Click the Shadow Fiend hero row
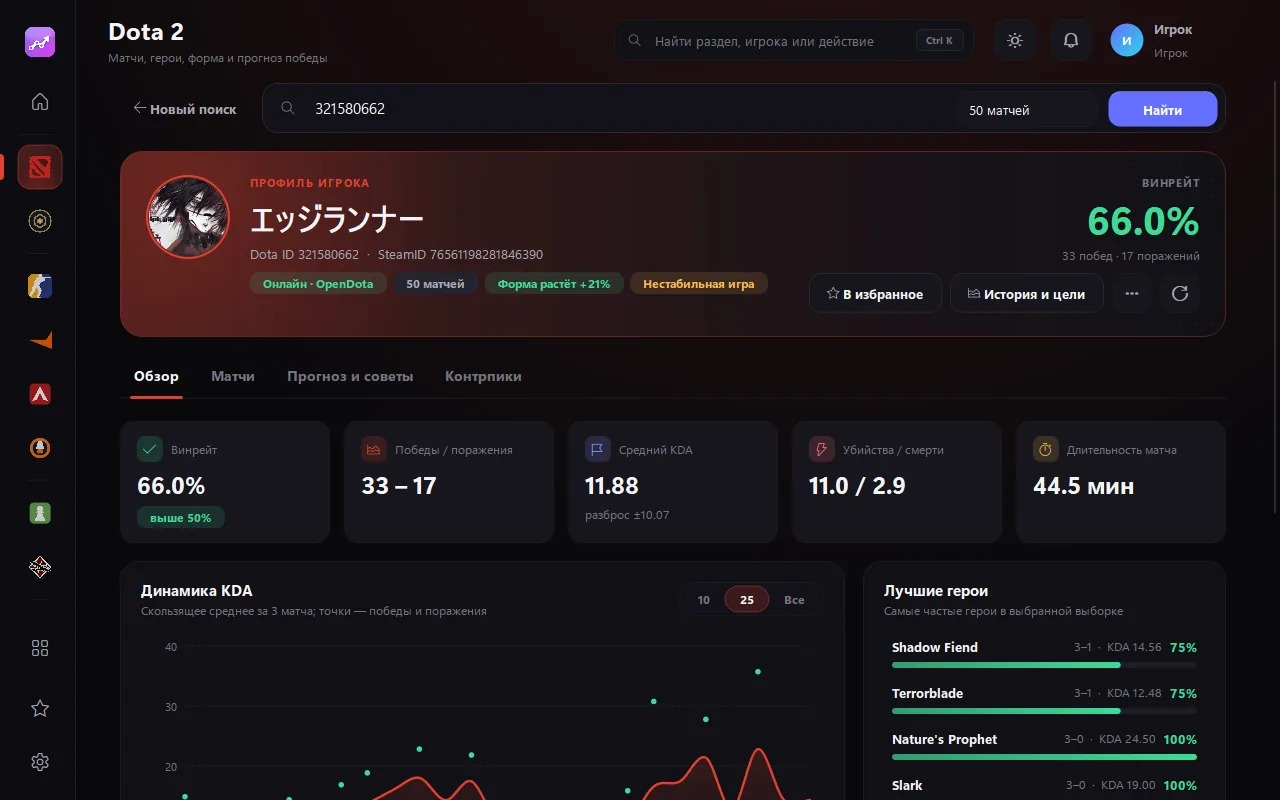 point(1044,655)
